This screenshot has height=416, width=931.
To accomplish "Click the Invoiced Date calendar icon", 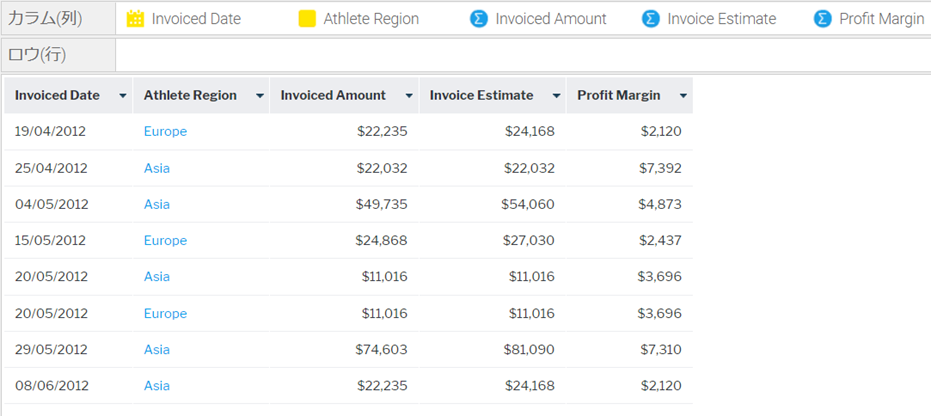I will (135, 18).
